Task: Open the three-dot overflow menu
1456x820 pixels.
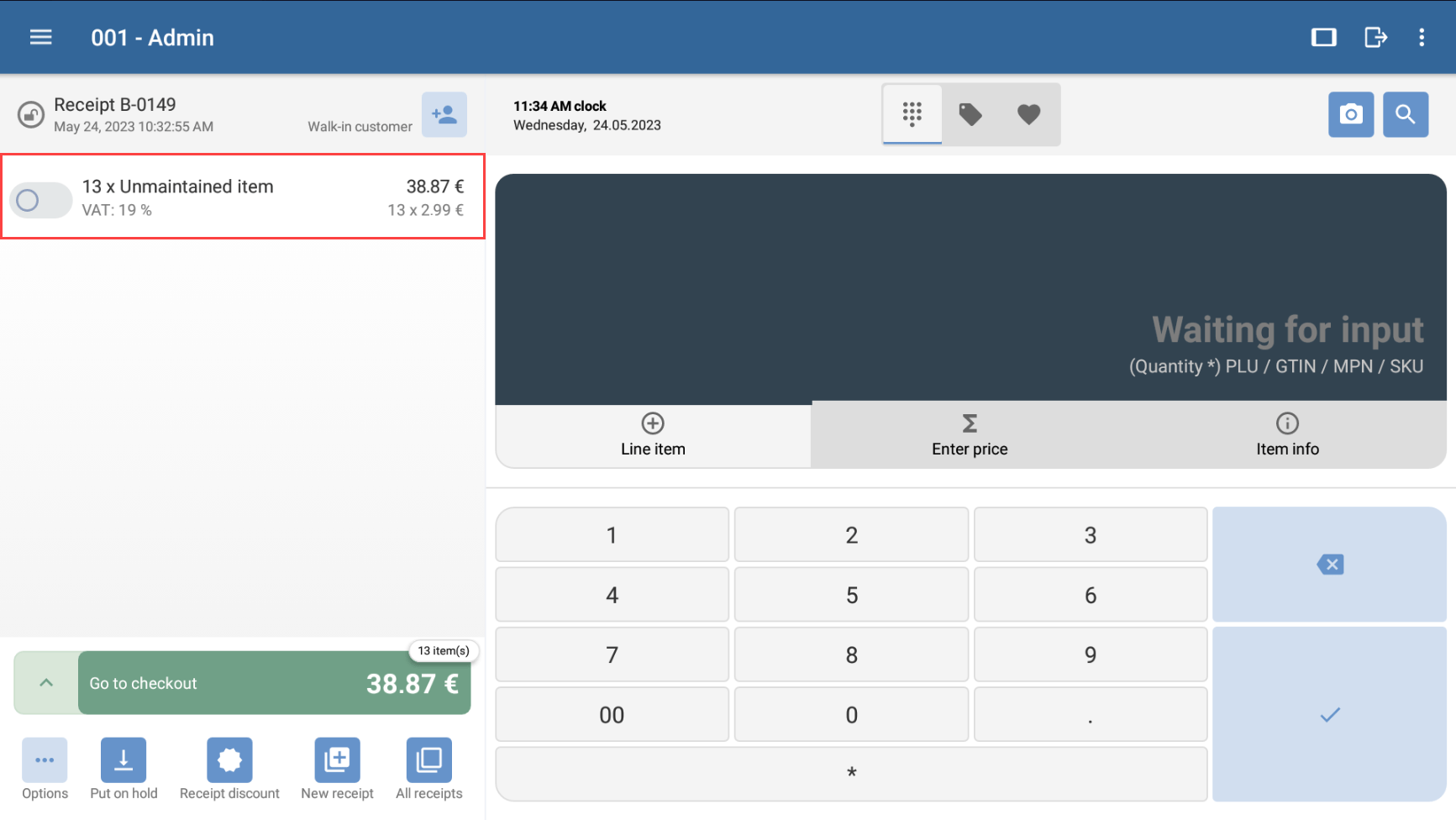Action: (x=1422, y=37)
